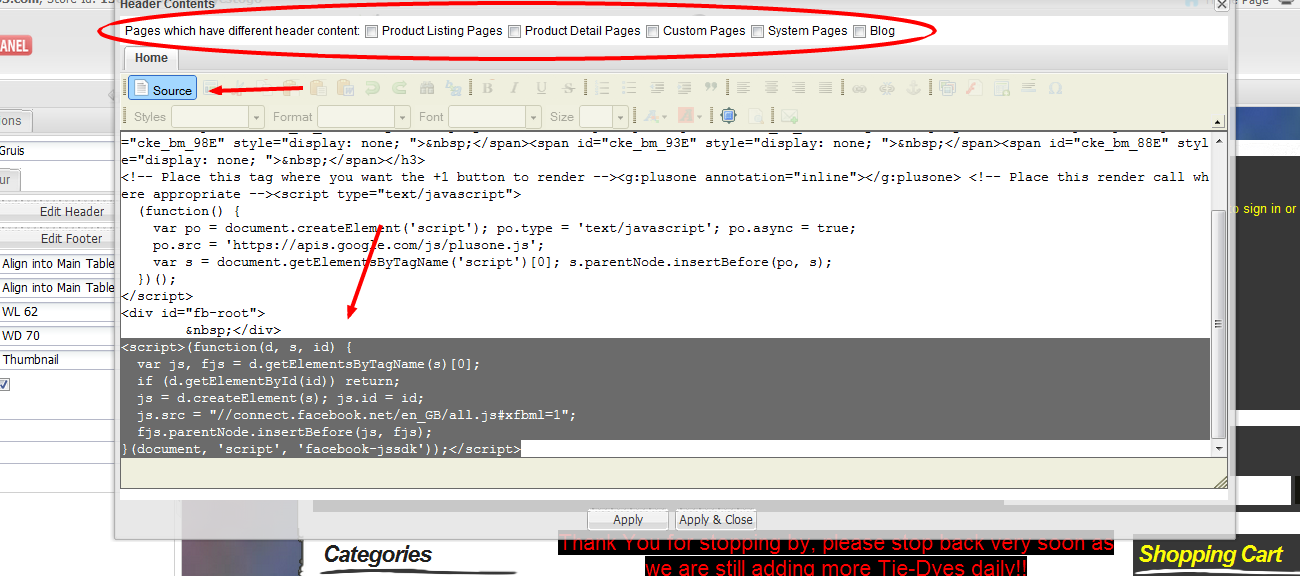Image resolution: width=1300 pixels, height=576 pixels.
Task: Check the System Pages checkbox
Action: click(x=758, y=31)
